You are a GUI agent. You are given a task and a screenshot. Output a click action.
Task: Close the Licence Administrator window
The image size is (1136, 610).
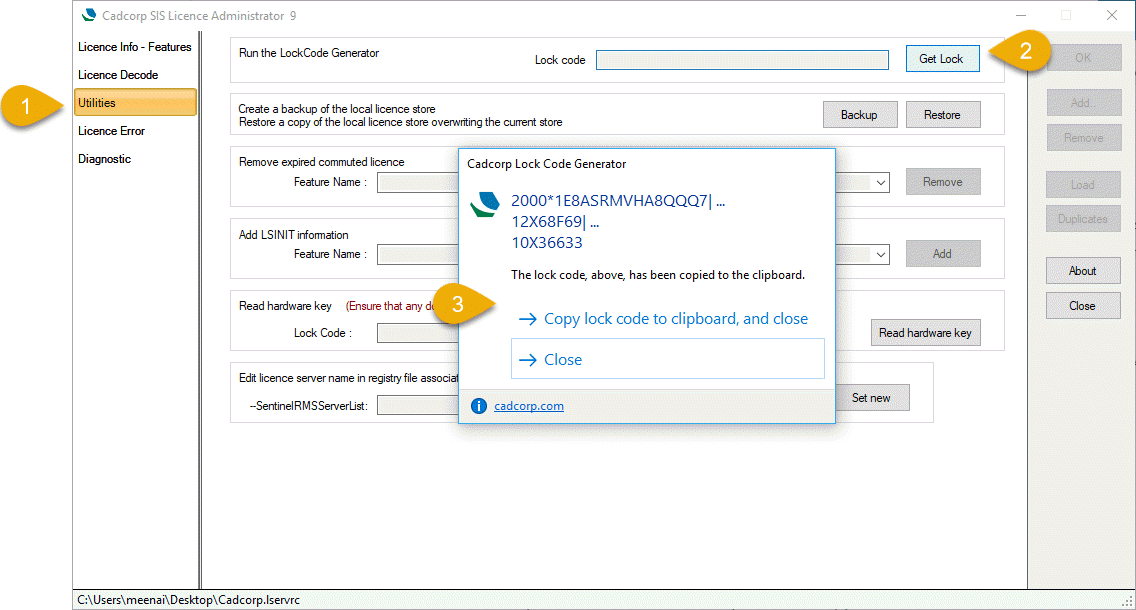(x=1112, y=15)
